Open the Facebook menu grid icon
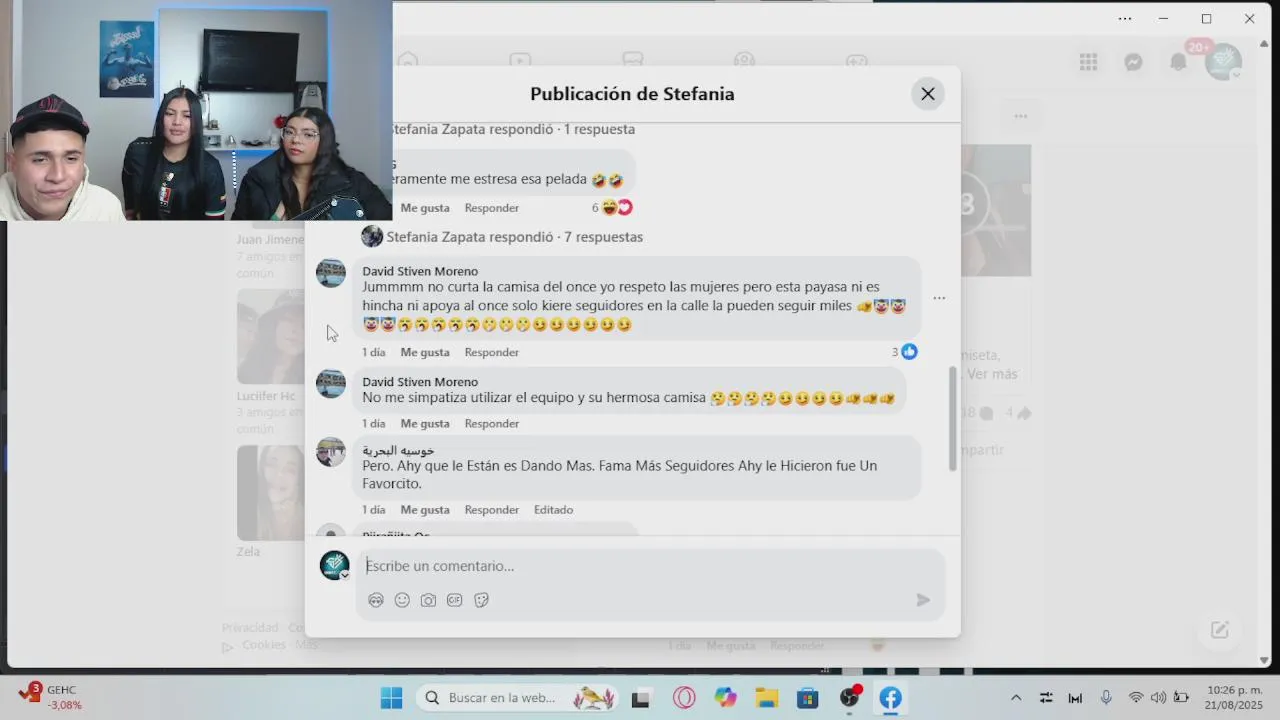The image size is (1280, 720). pyautogui.click(x=1089, y=62)
